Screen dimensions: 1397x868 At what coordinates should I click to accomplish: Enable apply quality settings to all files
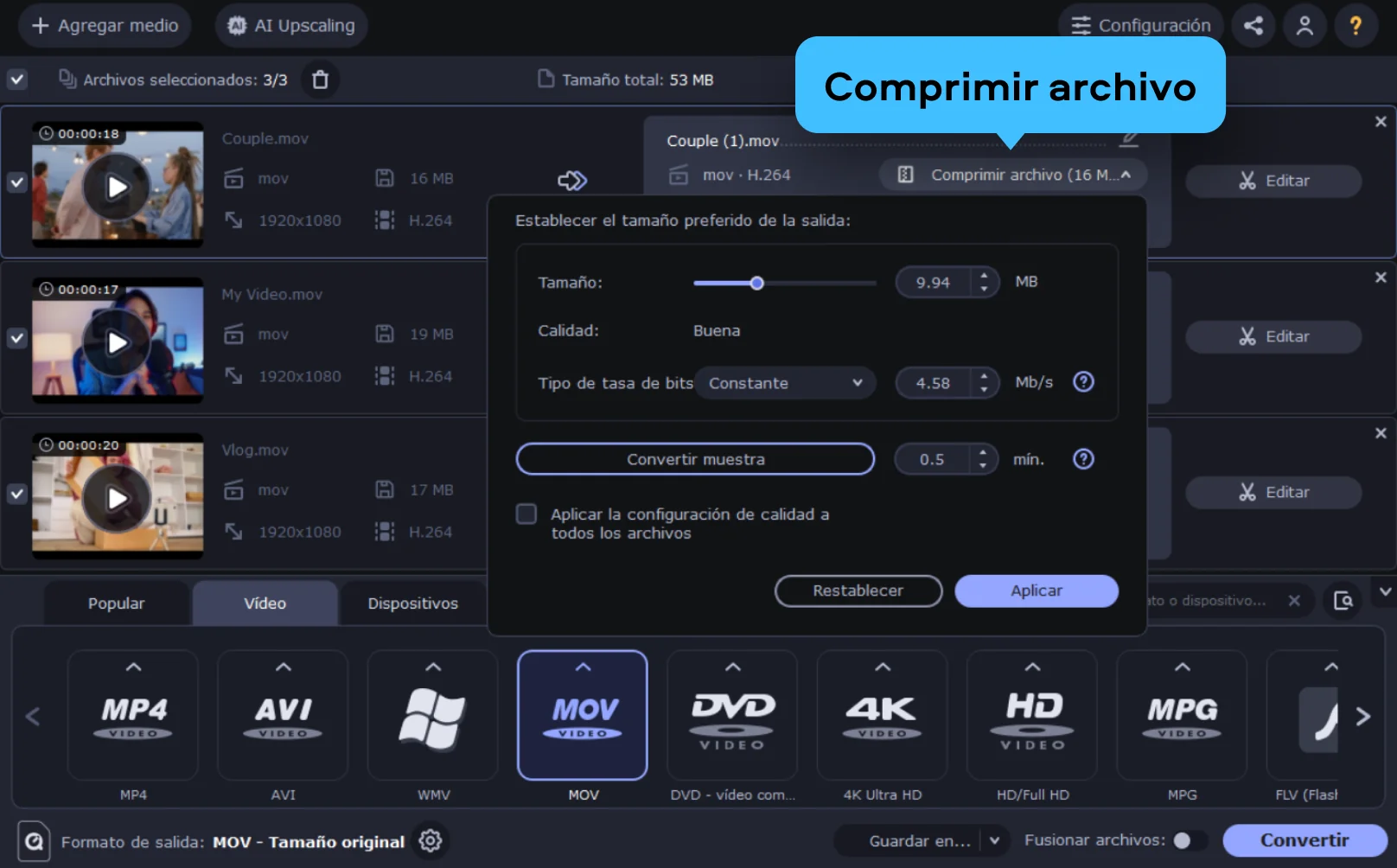click(526, 514)
